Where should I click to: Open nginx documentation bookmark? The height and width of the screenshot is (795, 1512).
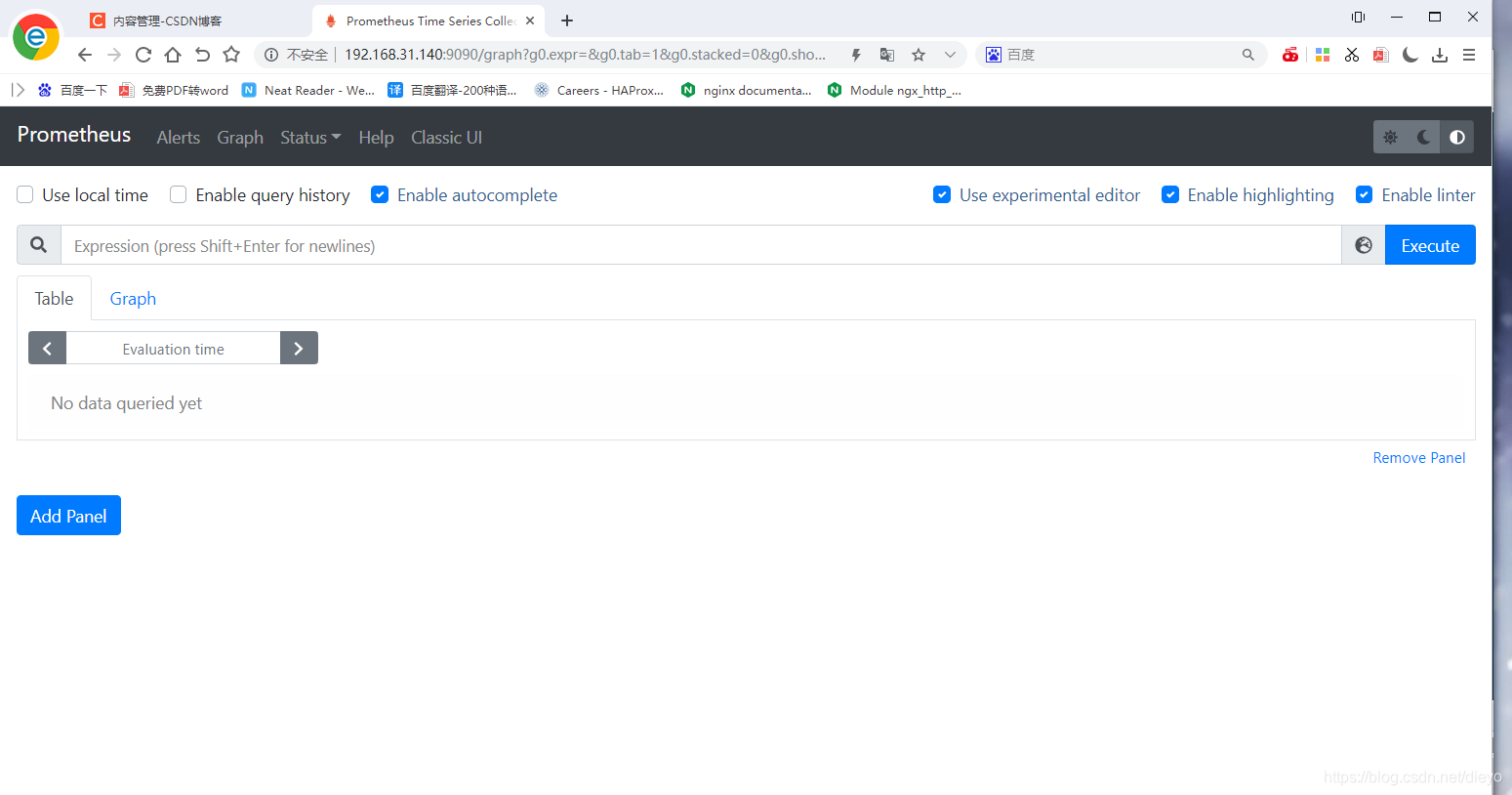point(747,90)
